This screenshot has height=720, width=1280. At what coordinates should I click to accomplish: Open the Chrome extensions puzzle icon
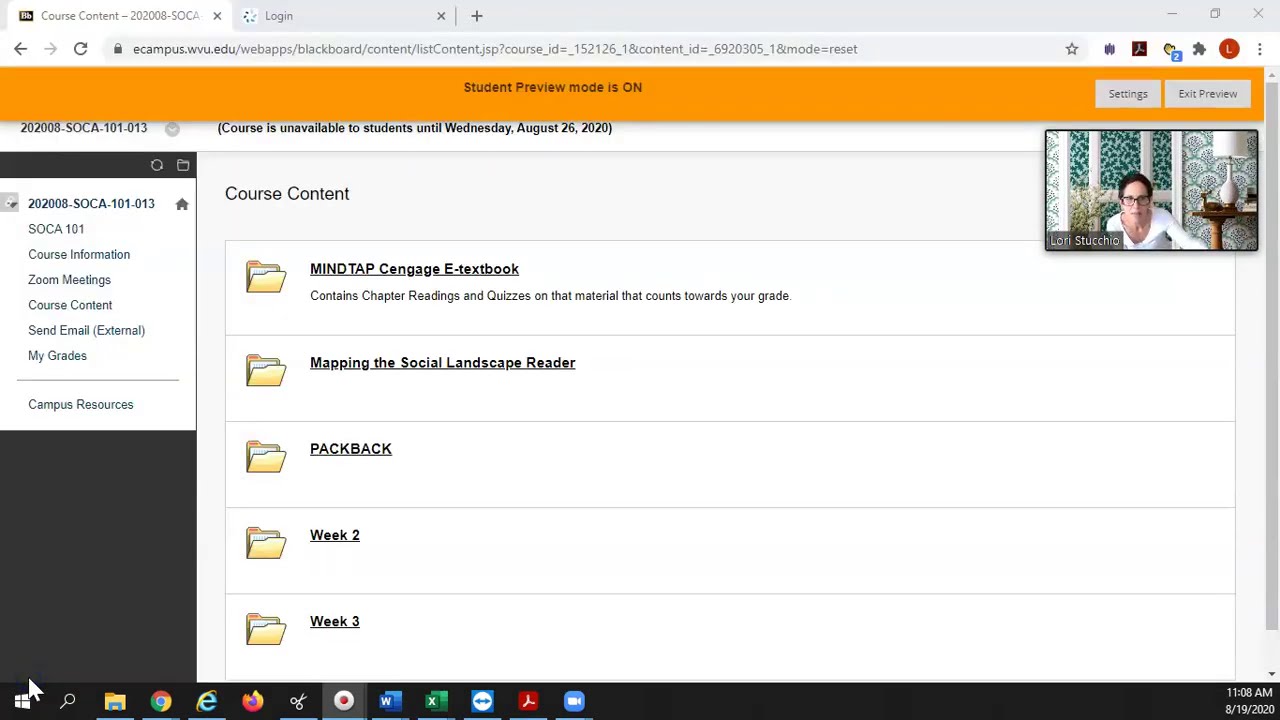click(1199, 49)
